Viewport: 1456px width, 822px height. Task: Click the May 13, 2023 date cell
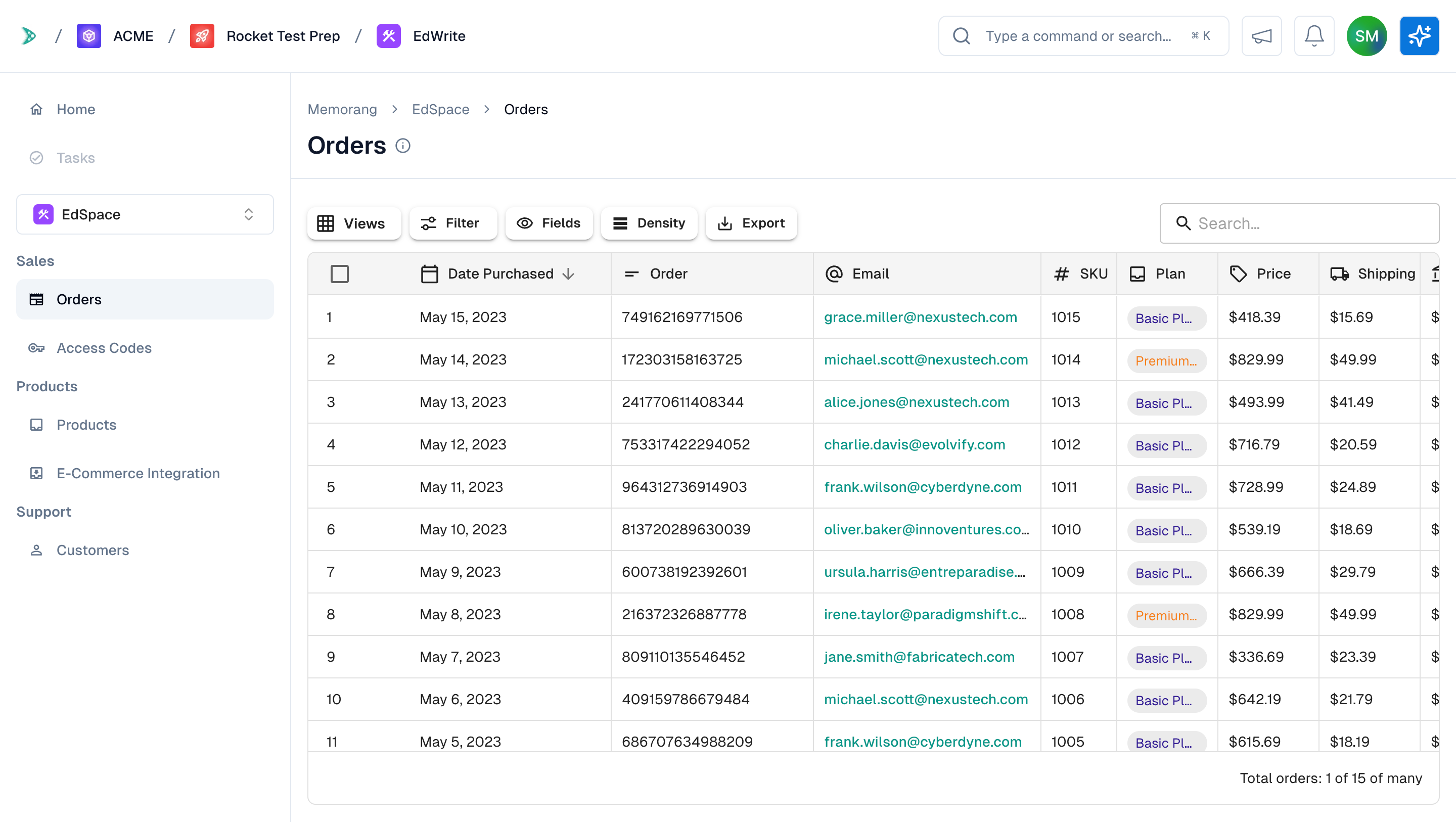click(x=463, y=402)
